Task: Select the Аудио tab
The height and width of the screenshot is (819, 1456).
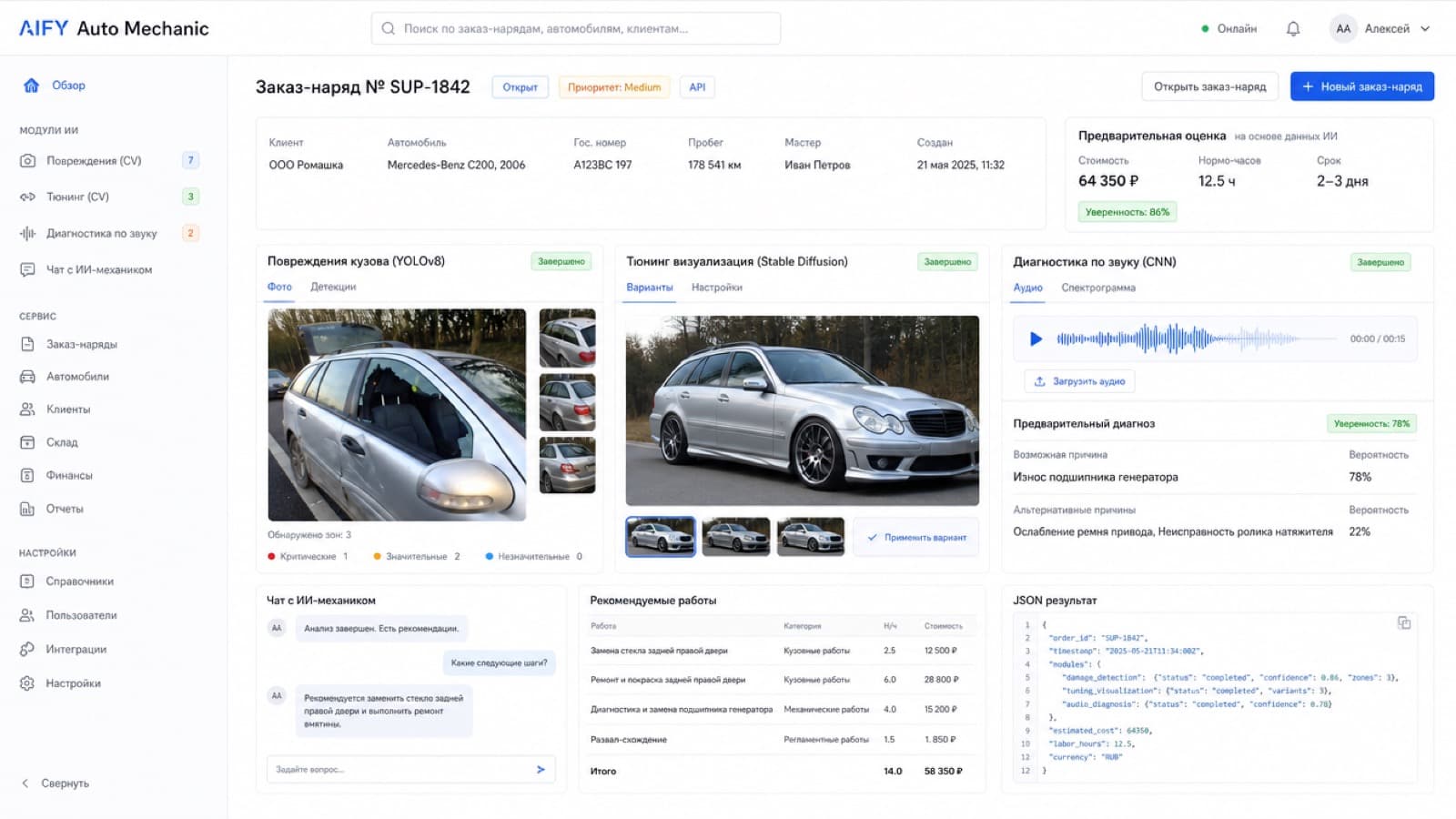Action: coord(1028,288)
